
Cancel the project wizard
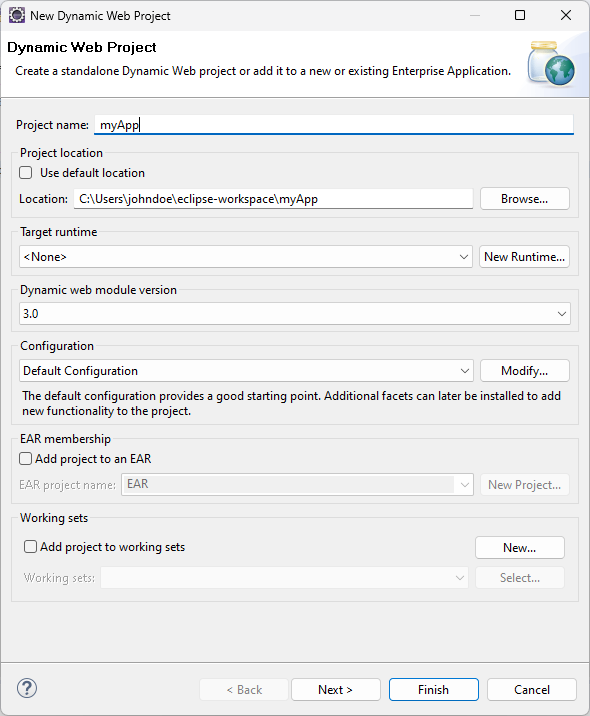(x=532, y=690)
